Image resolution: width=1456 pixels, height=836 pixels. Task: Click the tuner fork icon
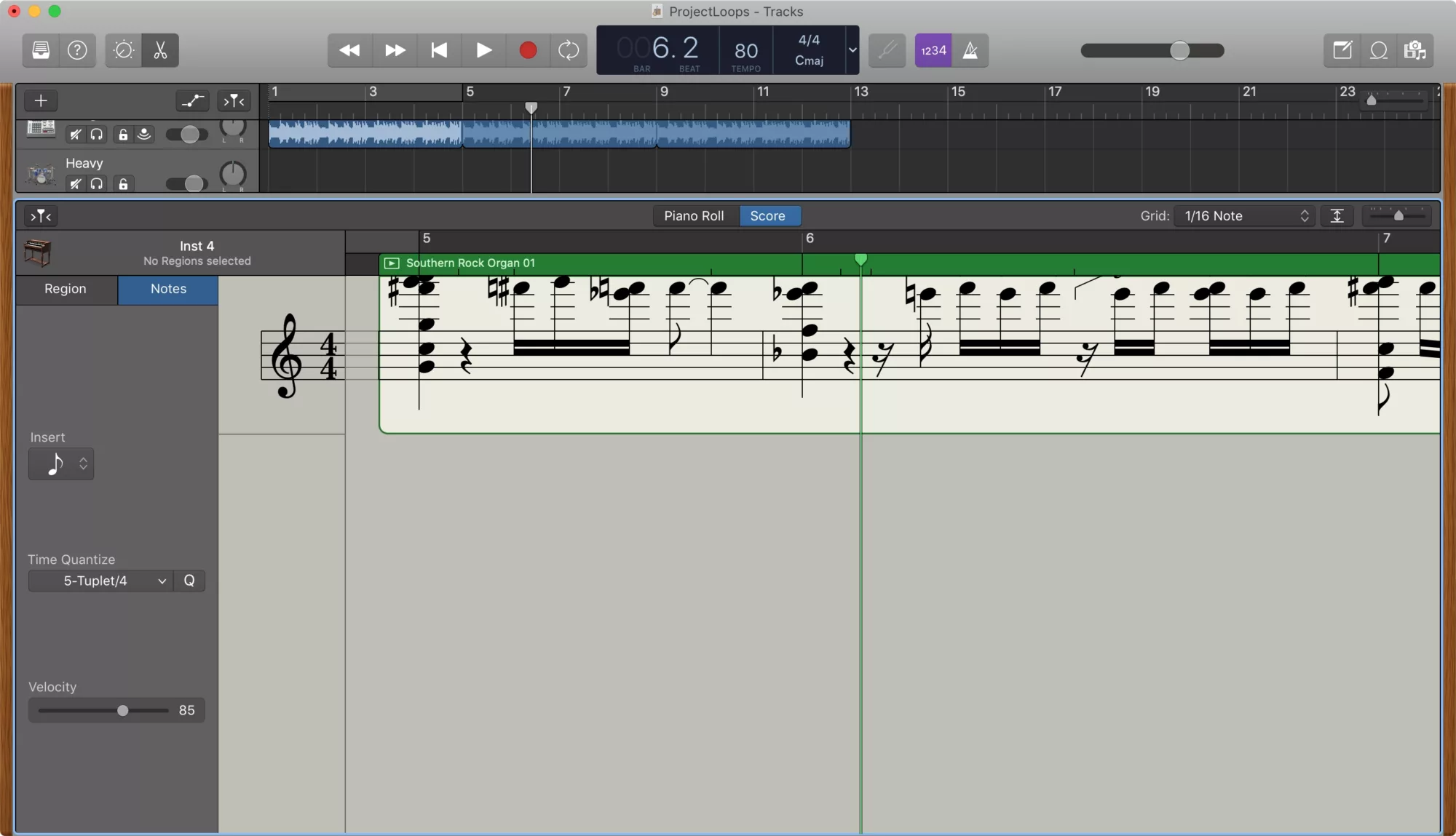tap(887, 50)
